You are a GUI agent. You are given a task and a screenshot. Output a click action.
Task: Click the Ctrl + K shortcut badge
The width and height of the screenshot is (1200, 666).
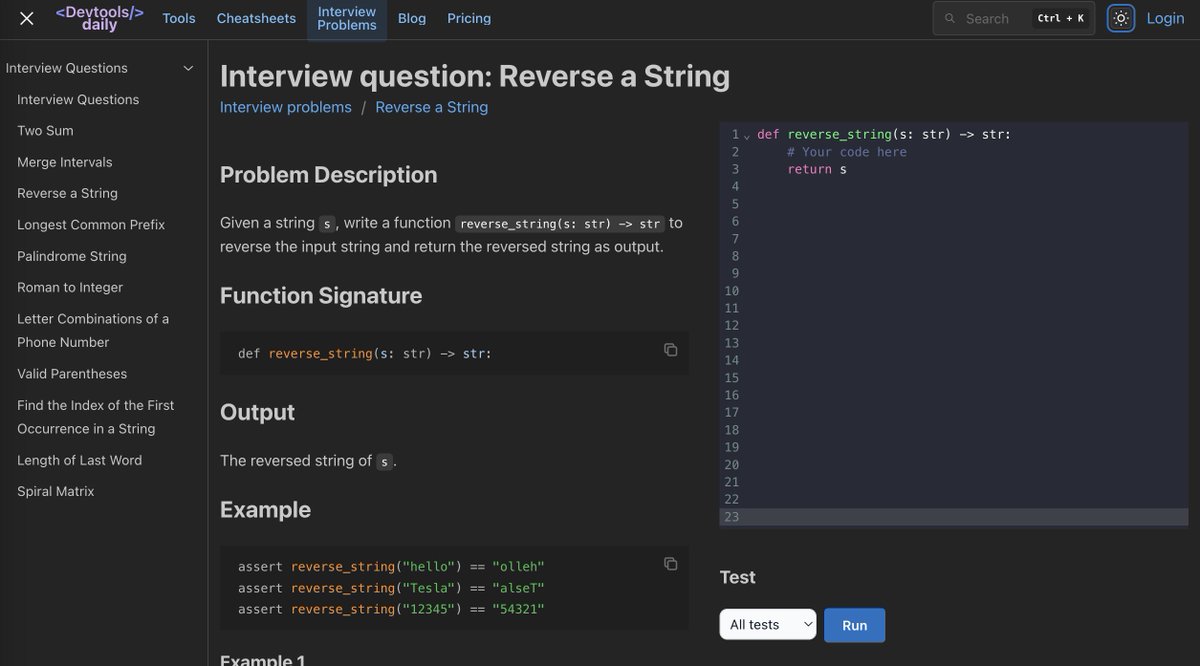[x=1060, y=18]
